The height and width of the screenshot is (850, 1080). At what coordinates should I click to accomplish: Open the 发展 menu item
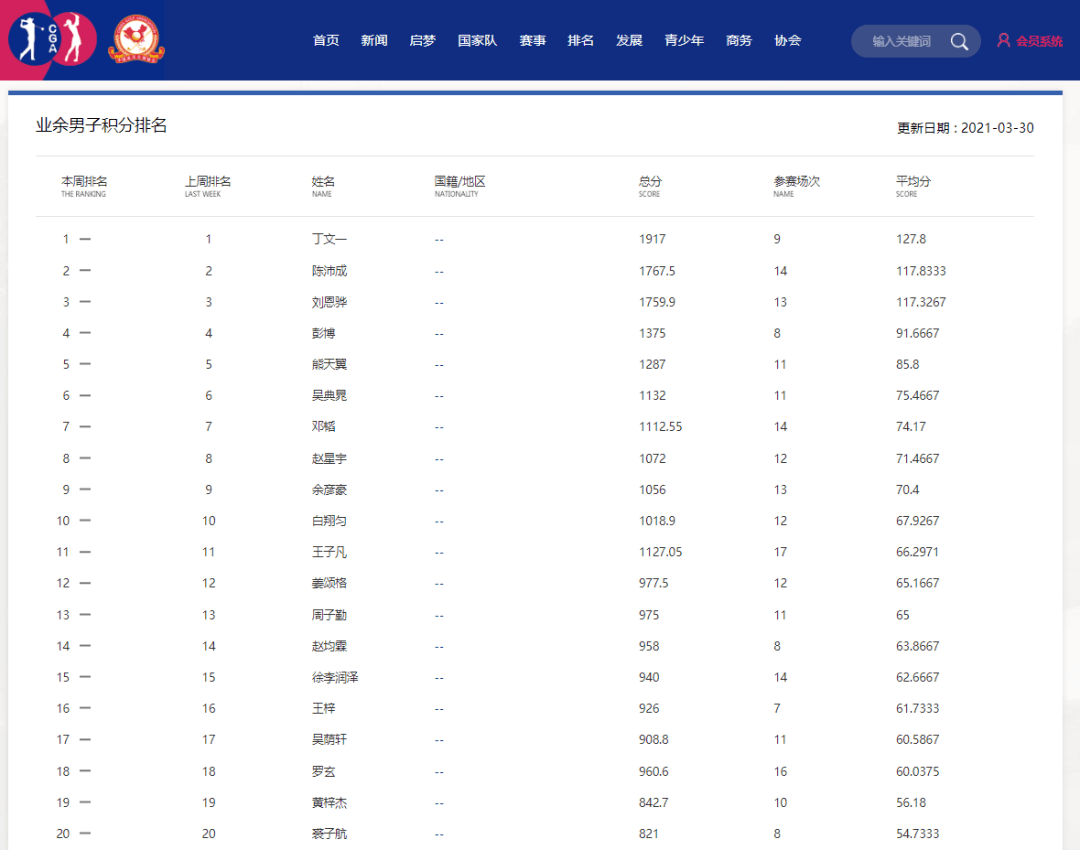click(629, 41)
